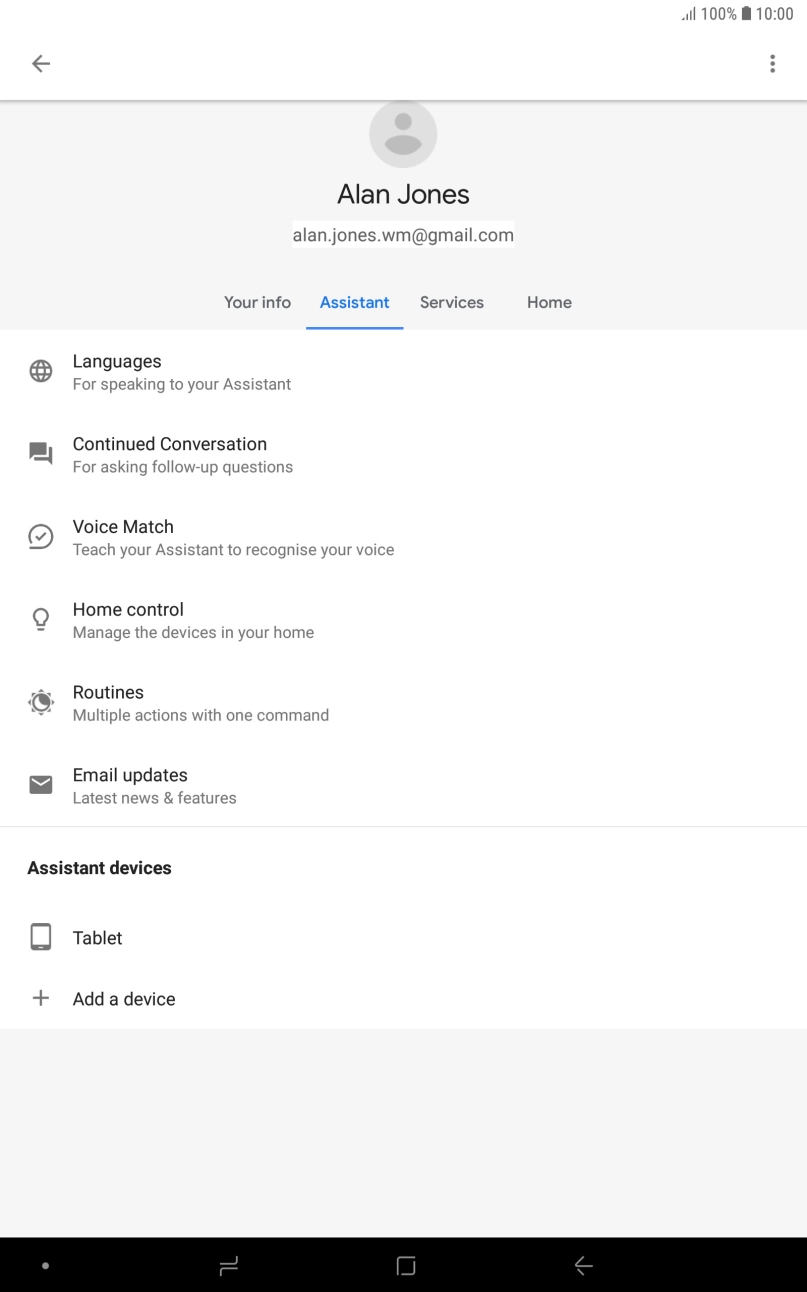Open the three-dot overflow menu

pos(772,64)
